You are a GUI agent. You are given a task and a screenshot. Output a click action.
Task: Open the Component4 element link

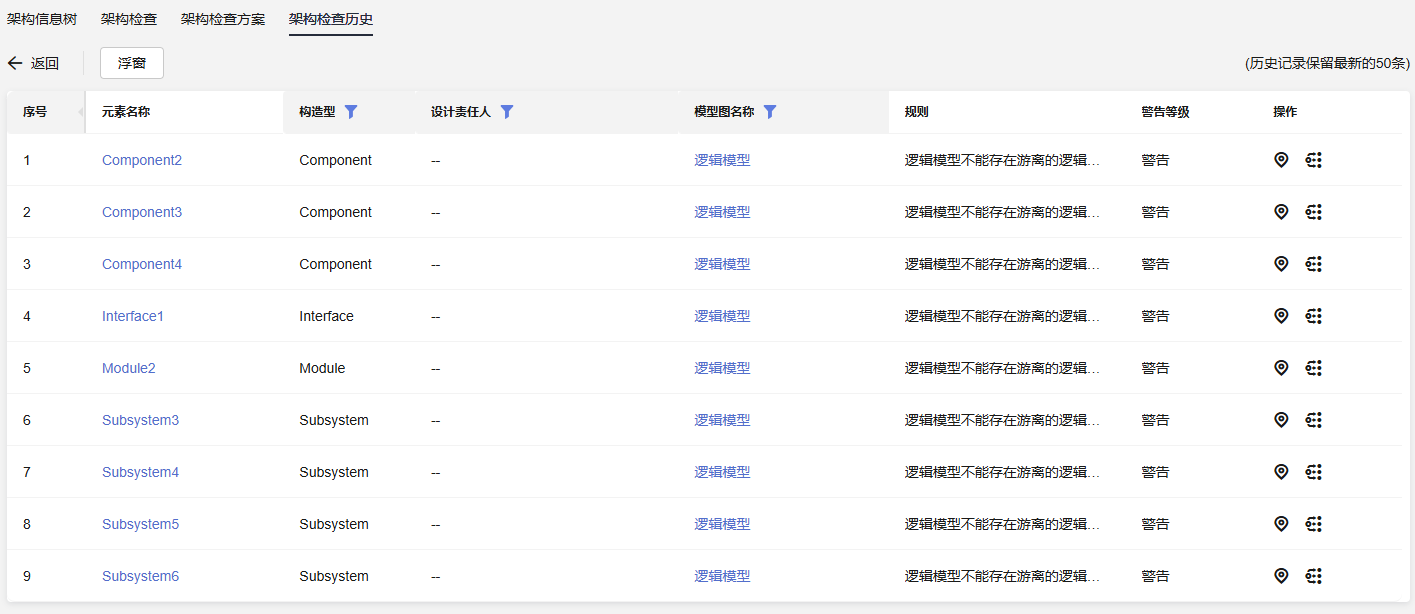(142, 264)
